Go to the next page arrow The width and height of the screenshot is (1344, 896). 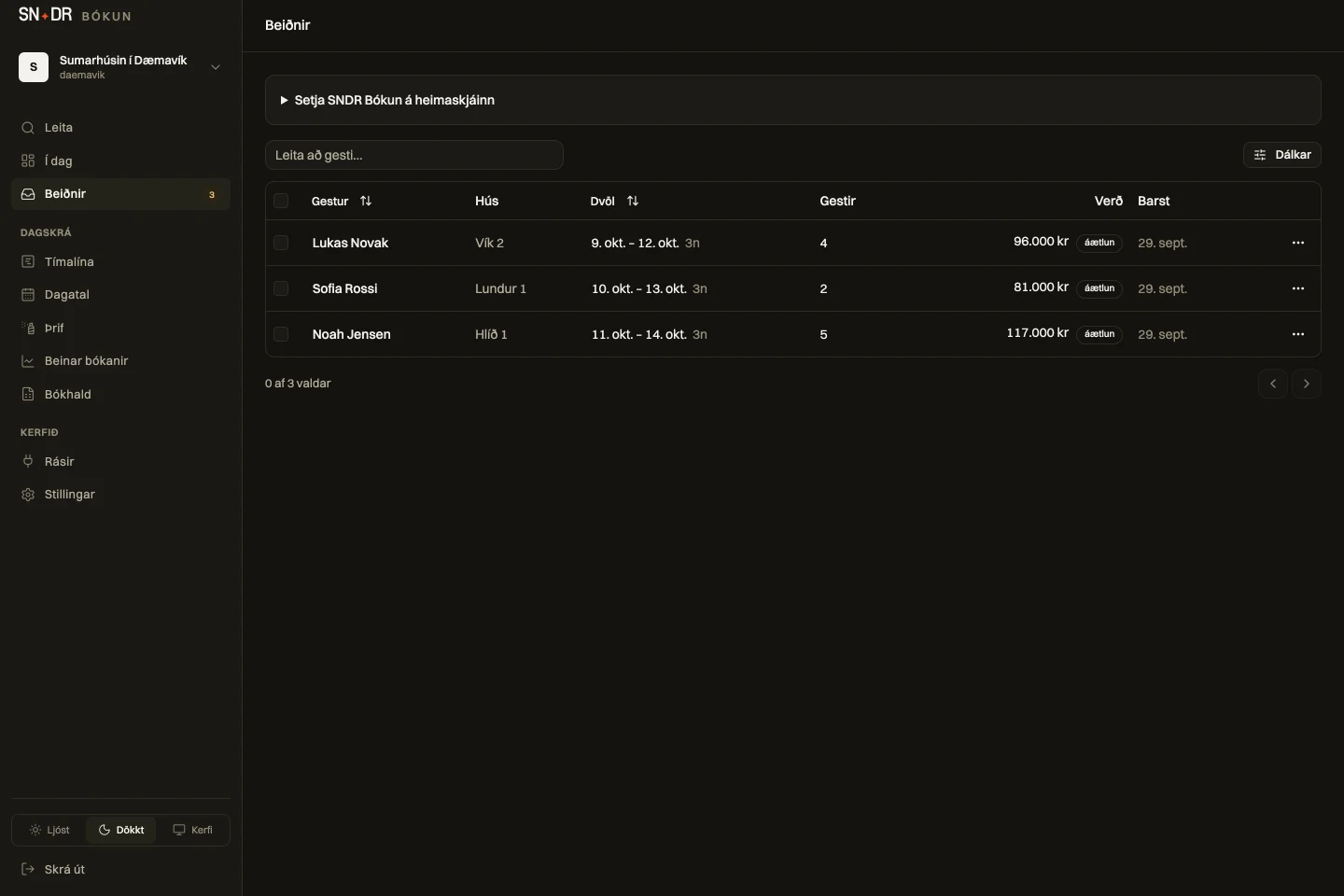pos(1307,384)
